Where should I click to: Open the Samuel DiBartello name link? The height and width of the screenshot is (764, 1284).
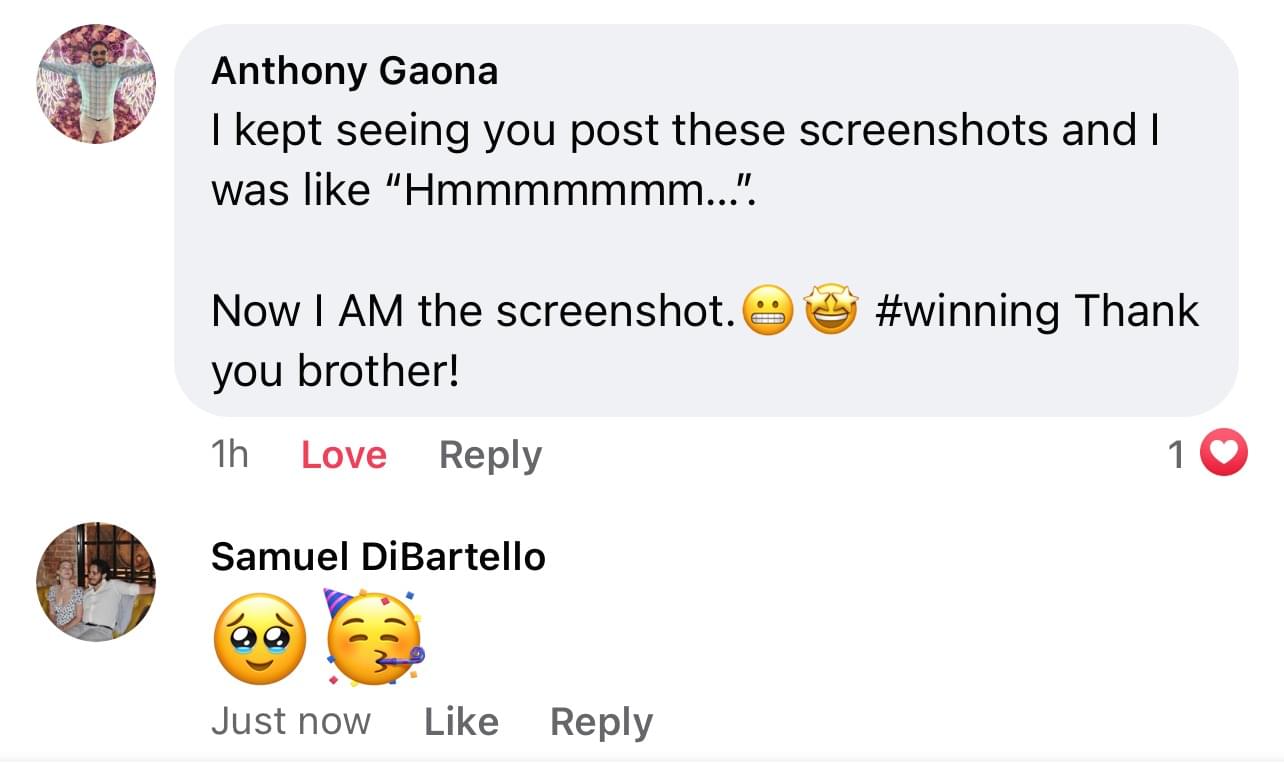pos(378,557)
